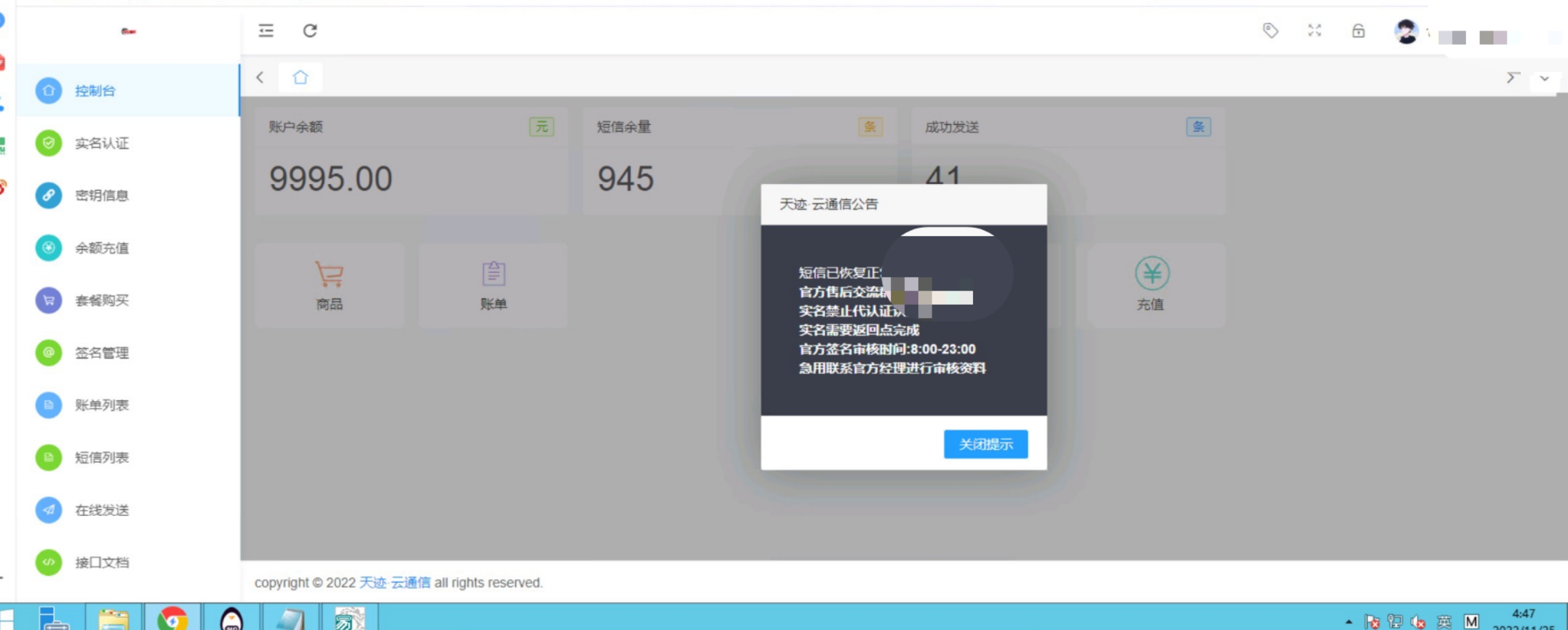Open the dropdown chevron at top right
This screenshot has height=630, width=1568.
(1546, 78)
